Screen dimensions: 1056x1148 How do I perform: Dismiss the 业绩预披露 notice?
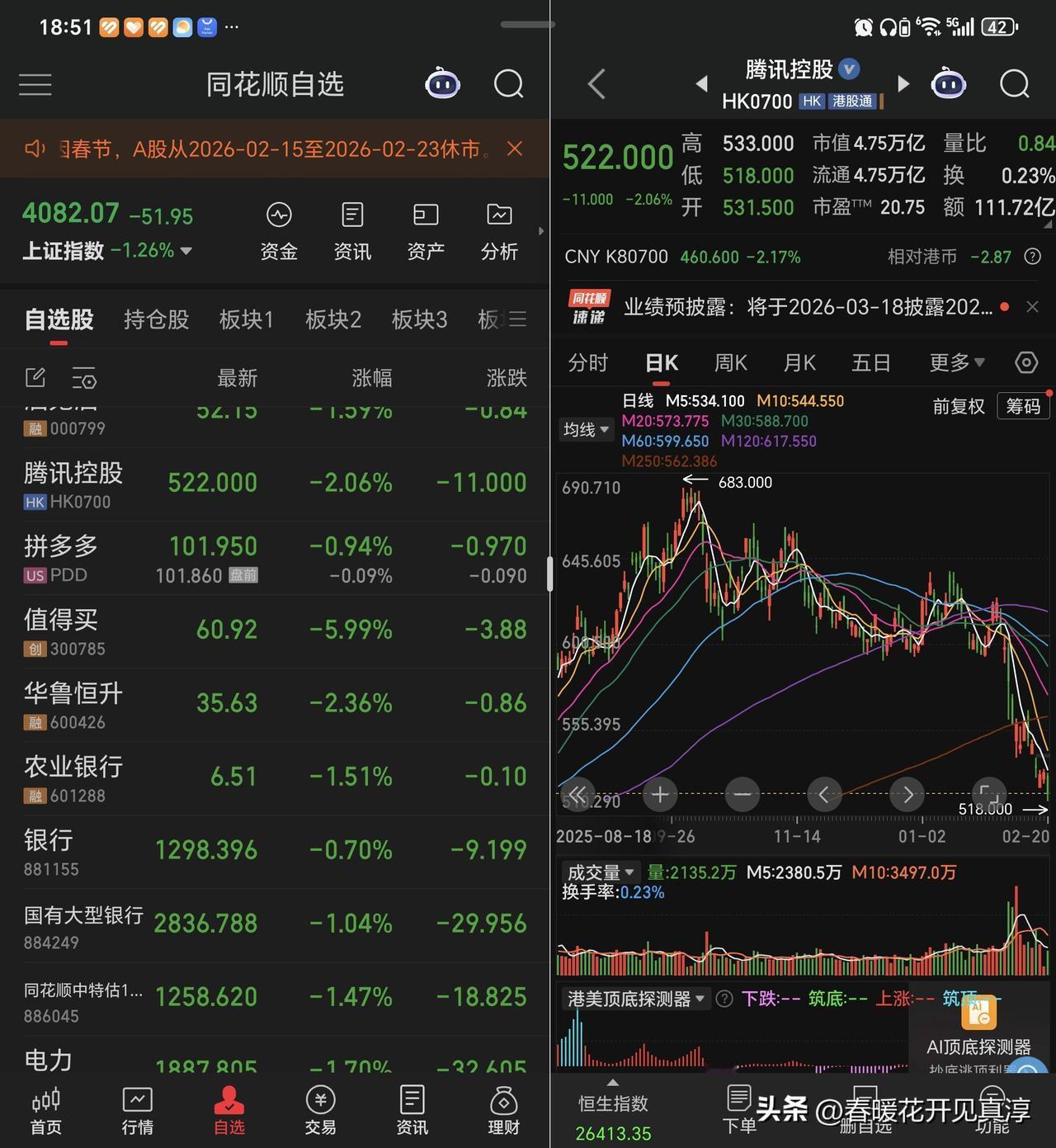pyautogui.click(x=1032, y=307)
